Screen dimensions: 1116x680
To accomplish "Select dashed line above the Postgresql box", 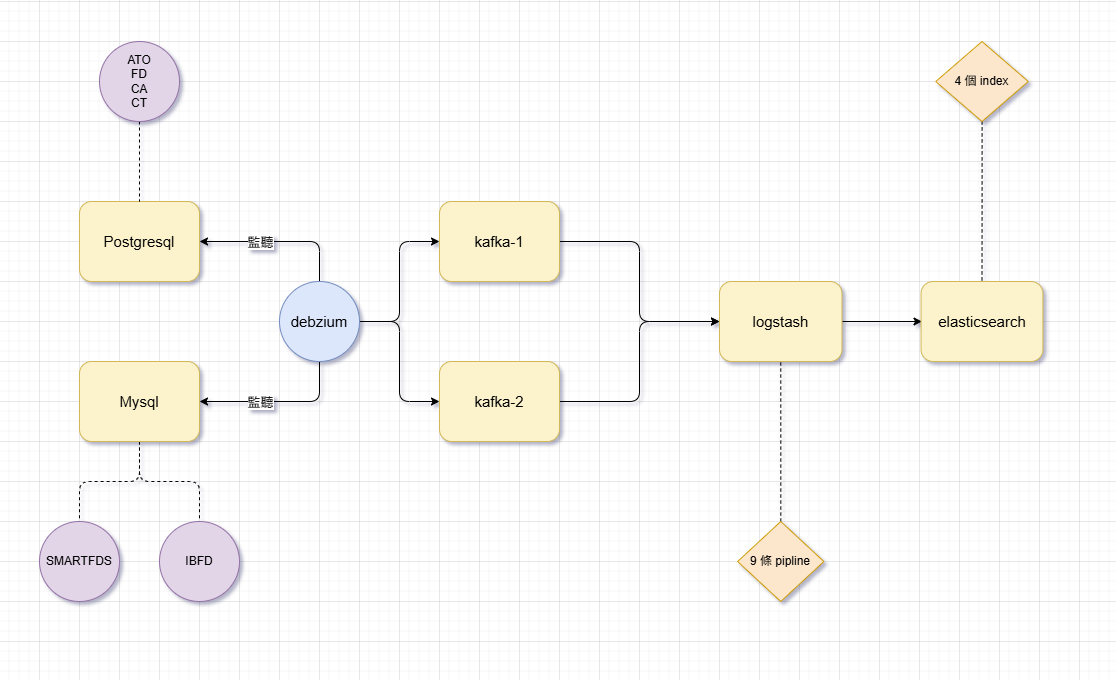I will click(139, 162).
